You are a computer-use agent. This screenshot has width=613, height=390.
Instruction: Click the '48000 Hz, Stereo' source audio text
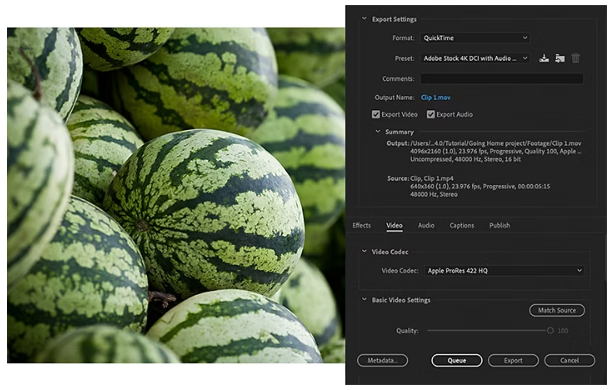click(434, 194)
